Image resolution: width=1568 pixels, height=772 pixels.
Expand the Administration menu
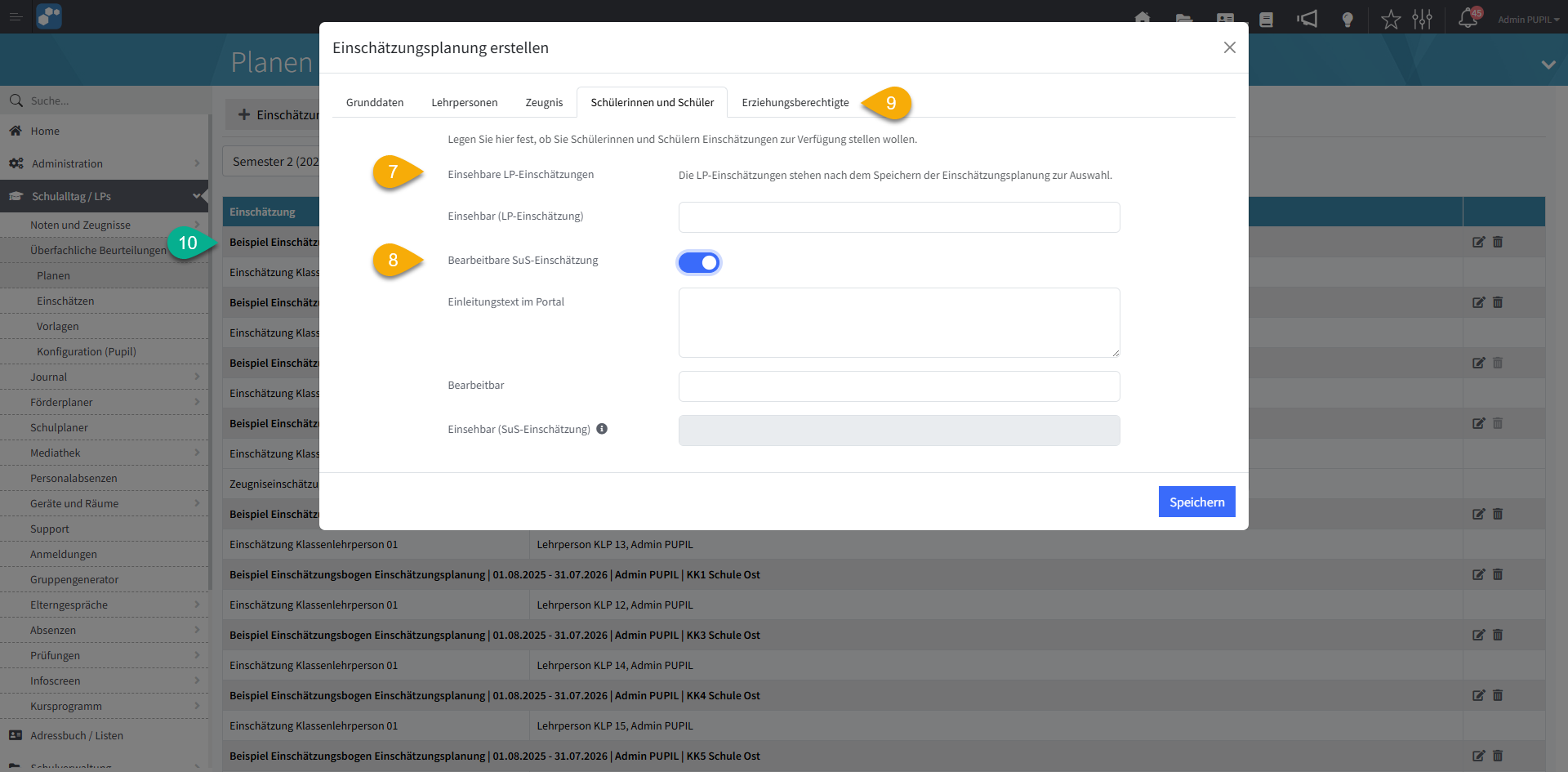pos(197,163)
